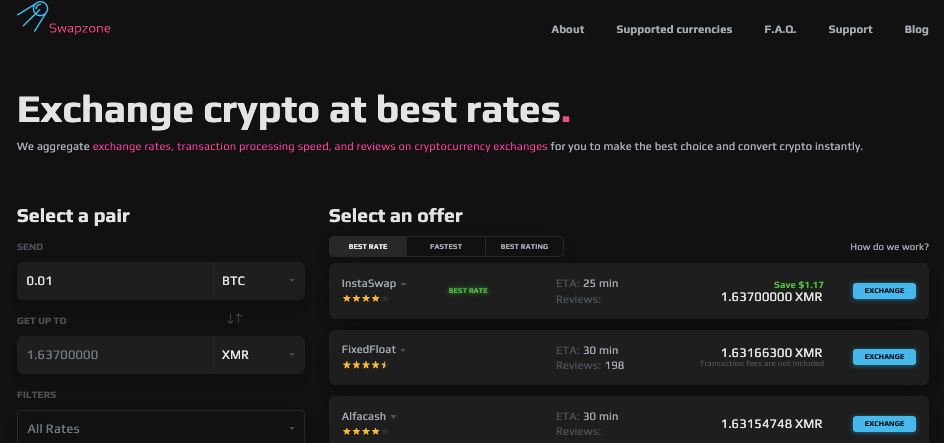Viewport: 944px width, 443px height.
Task: Open How do we work link
Action: tap(889, 247)
